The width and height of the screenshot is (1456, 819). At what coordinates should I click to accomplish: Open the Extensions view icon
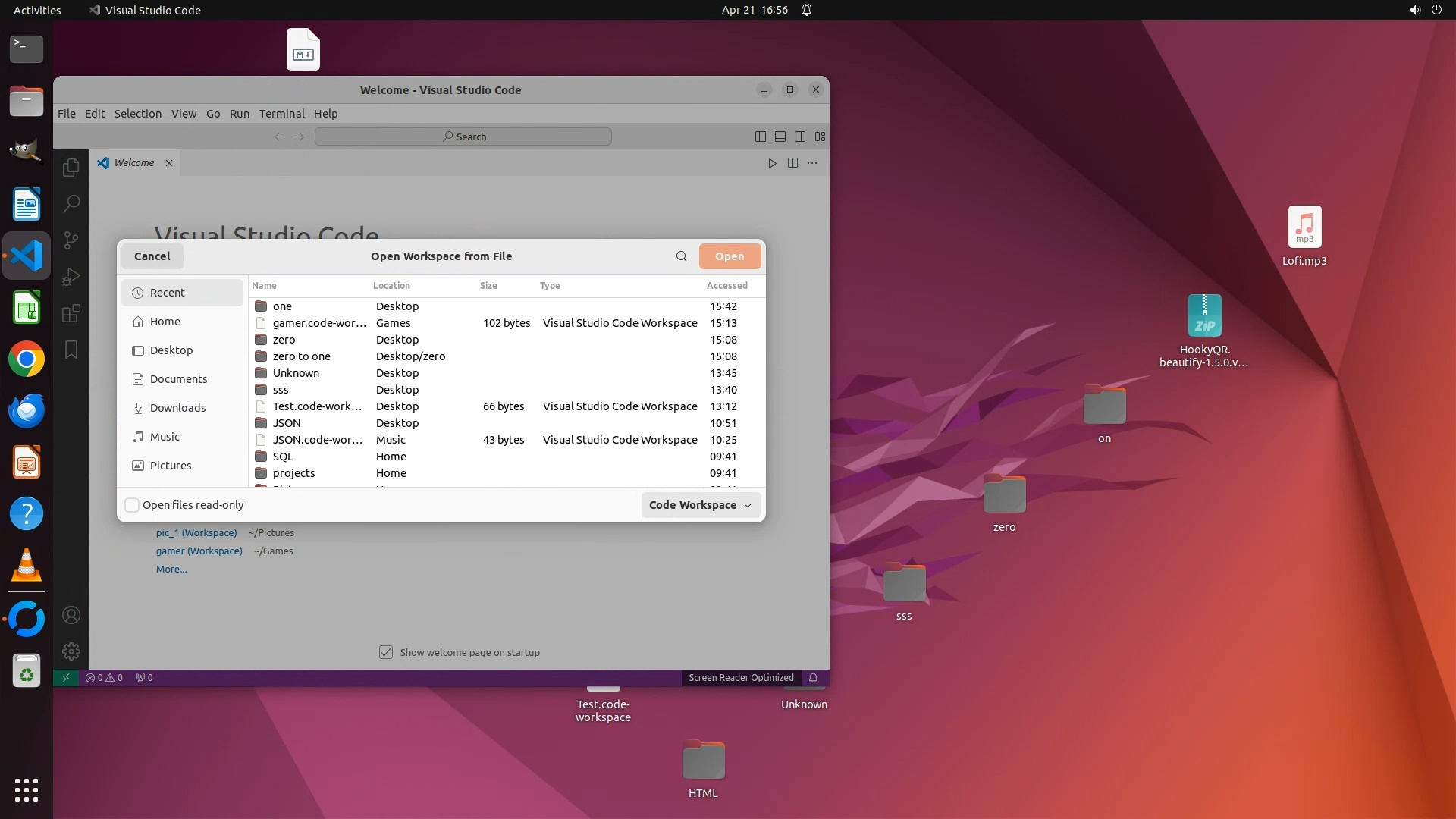71,313
